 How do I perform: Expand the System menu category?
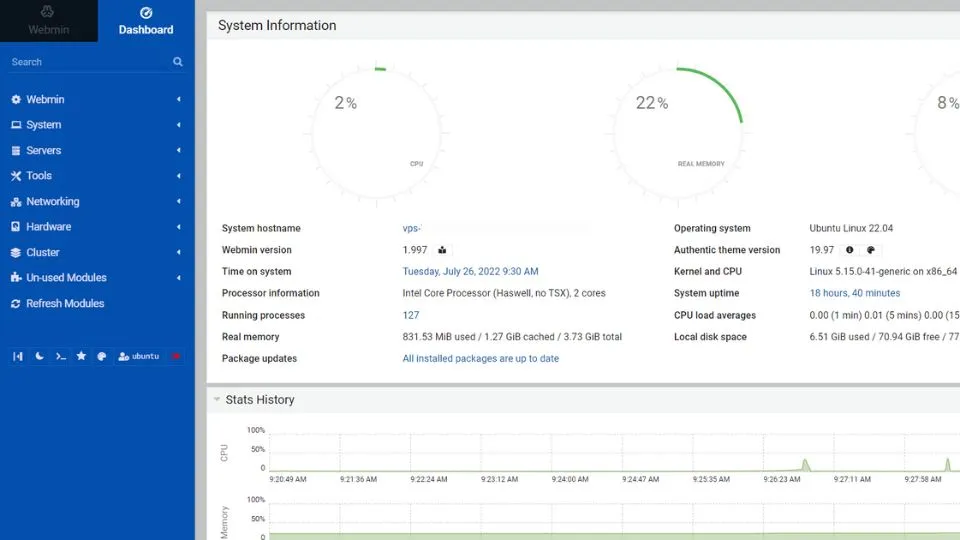tap(43, 125)
